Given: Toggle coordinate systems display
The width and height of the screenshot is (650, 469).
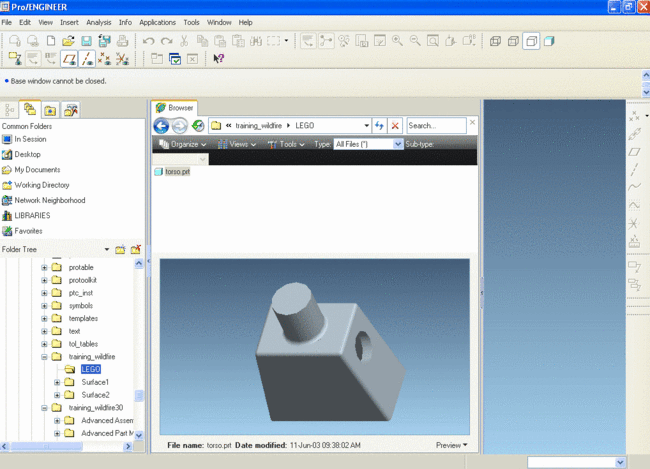Looking at the screenshot, I should (x=122, y=59).
